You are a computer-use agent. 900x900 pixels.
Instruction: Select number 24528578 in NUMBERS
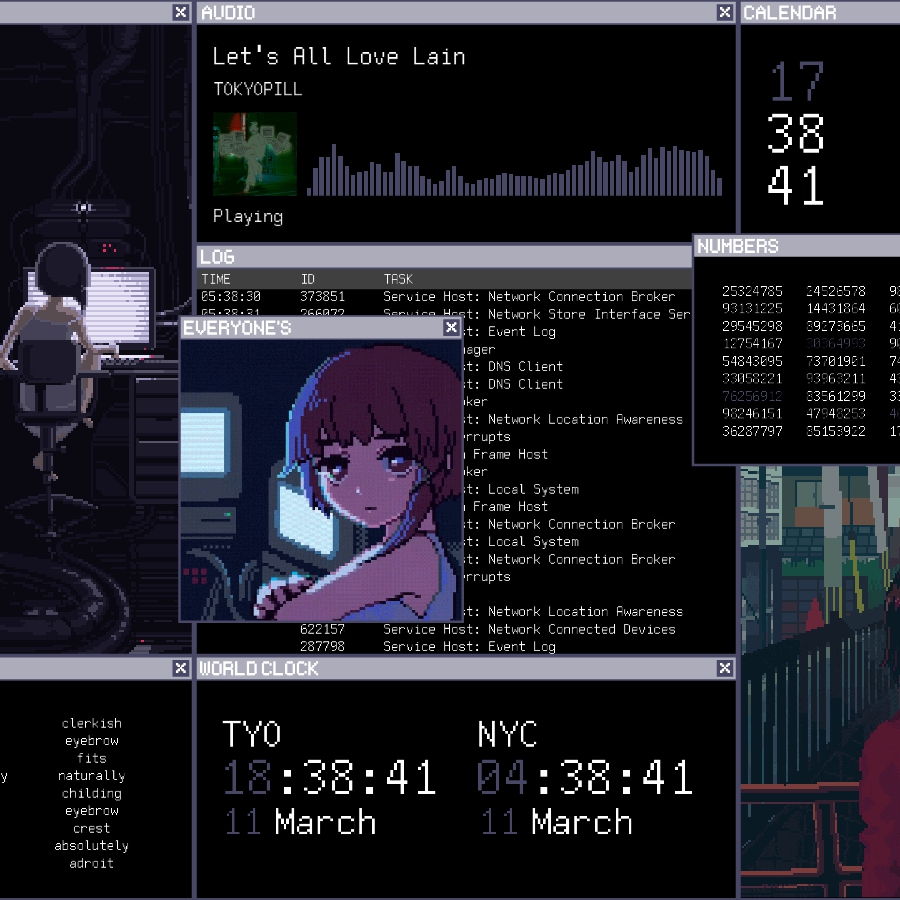tap(836, 291)
